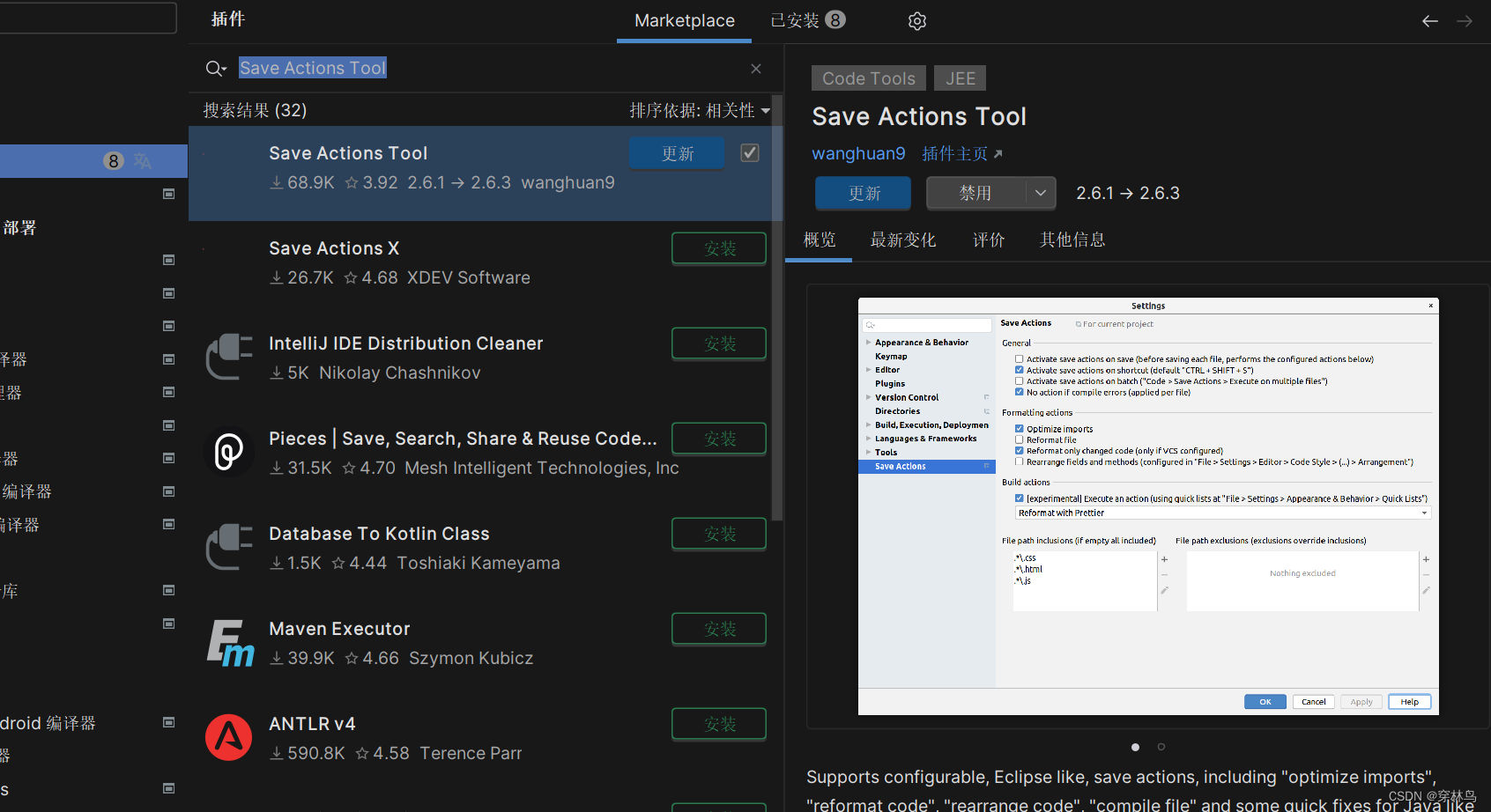Viewport: 1491px width, 812px height.
Task: Click version text 2.6.1 → 2.6.3 in detail pane
Action: coord(1128,193)
